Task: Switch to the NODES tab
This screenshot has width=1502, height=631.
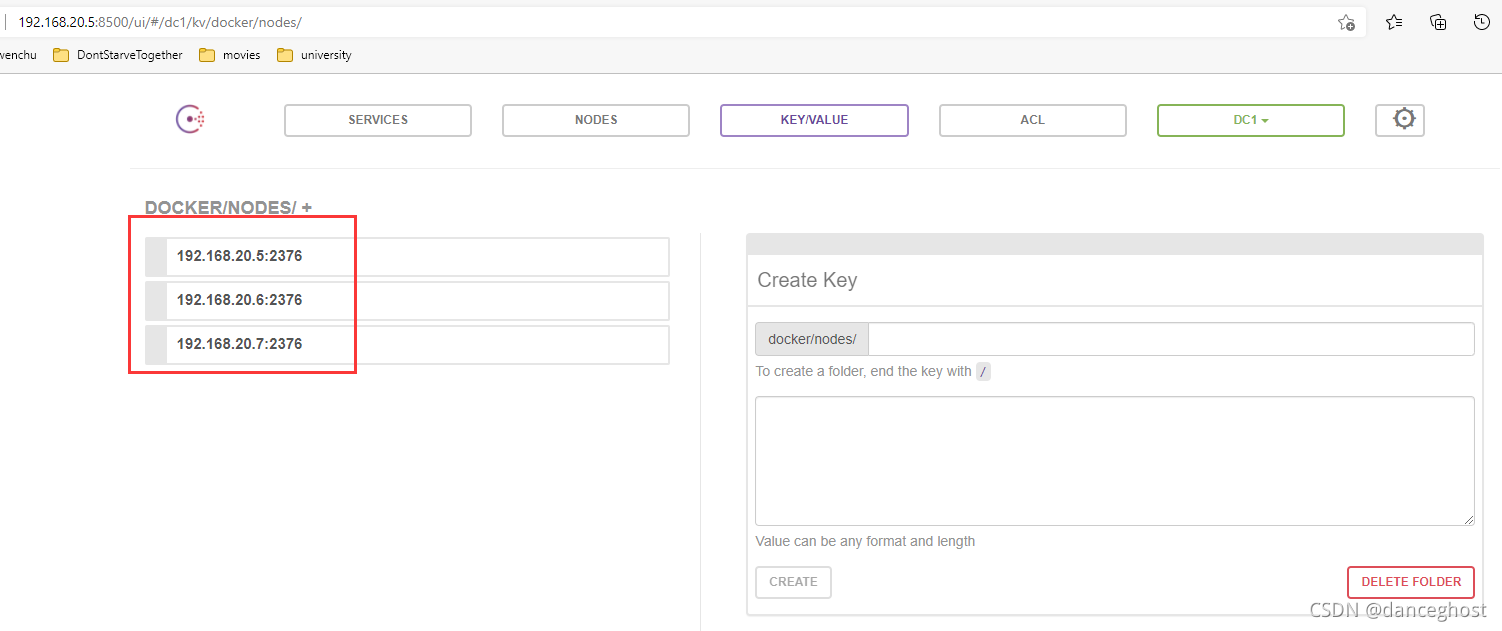Action: click(596, 120)
